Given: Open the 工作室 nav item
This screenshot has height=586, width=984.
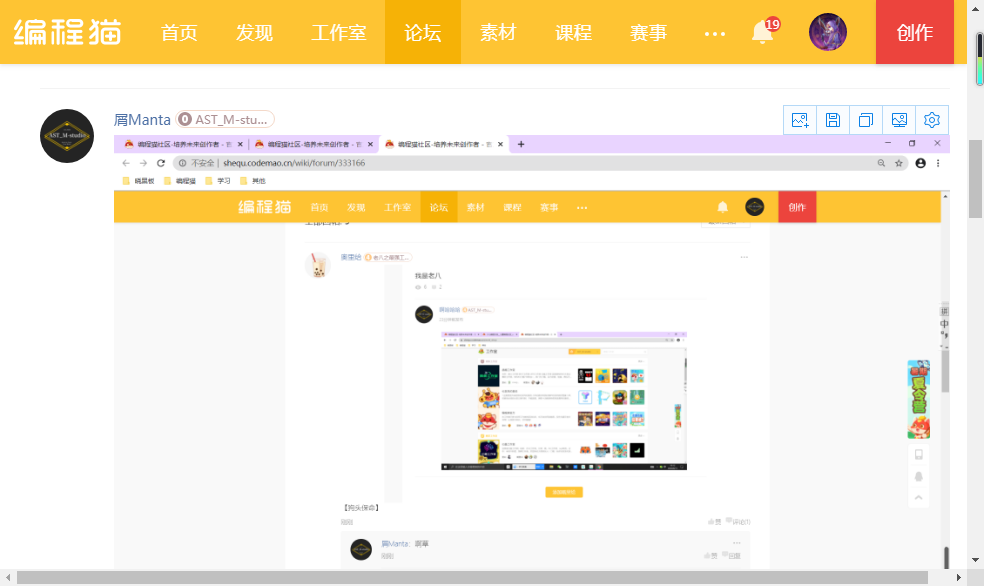Looking at the screenshot, I should (x=339, y=33).
